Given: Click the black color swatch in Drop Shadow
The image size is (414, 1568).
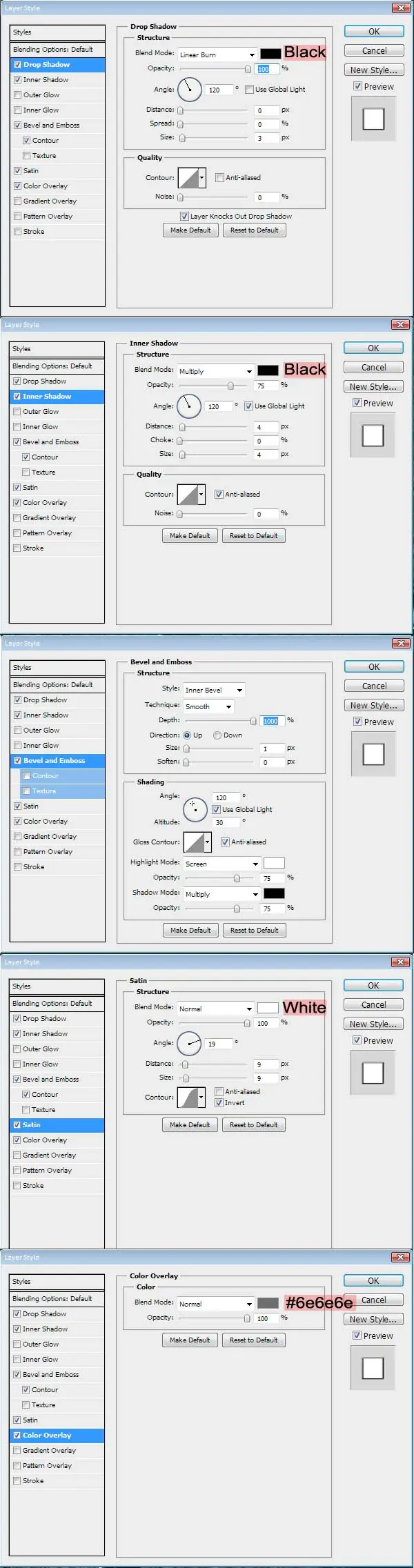Looking at the screenshot, I should (x=270, y=54).
